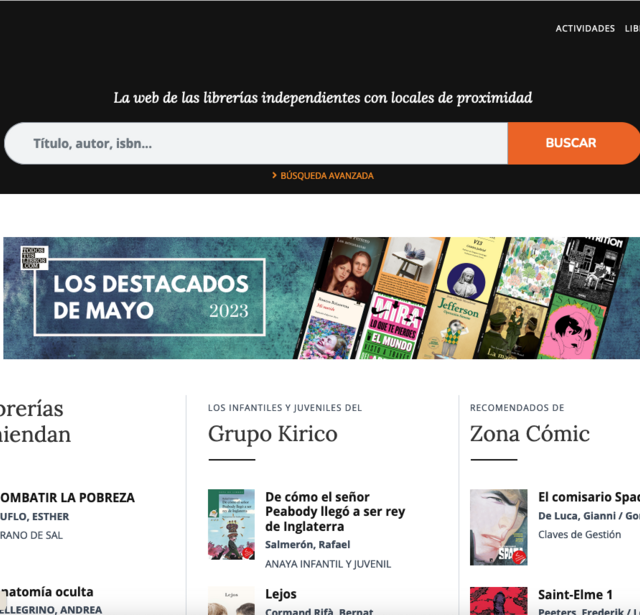Viewport: 640px width, 615px height.
Task: Click the Jefferson book cover in the banner
Action: (x=453, y=326)
